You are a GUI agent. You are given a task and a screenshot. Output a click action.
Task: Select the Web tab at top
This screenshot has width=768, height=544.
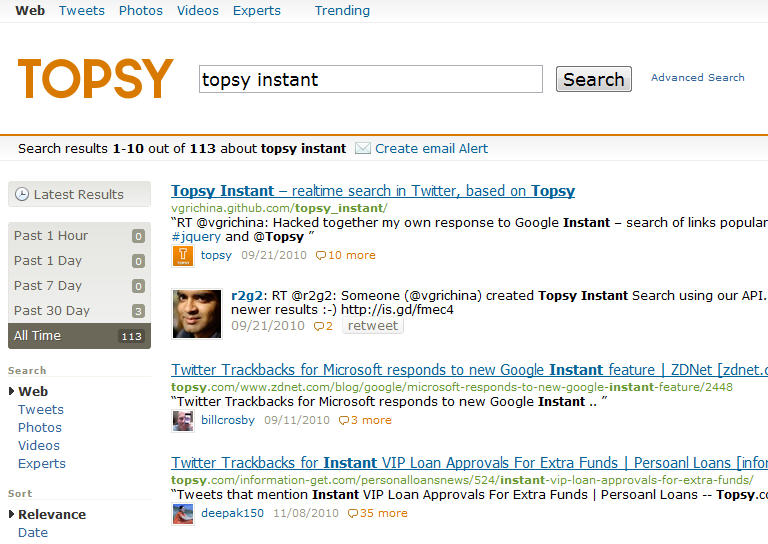pos(30,10)
